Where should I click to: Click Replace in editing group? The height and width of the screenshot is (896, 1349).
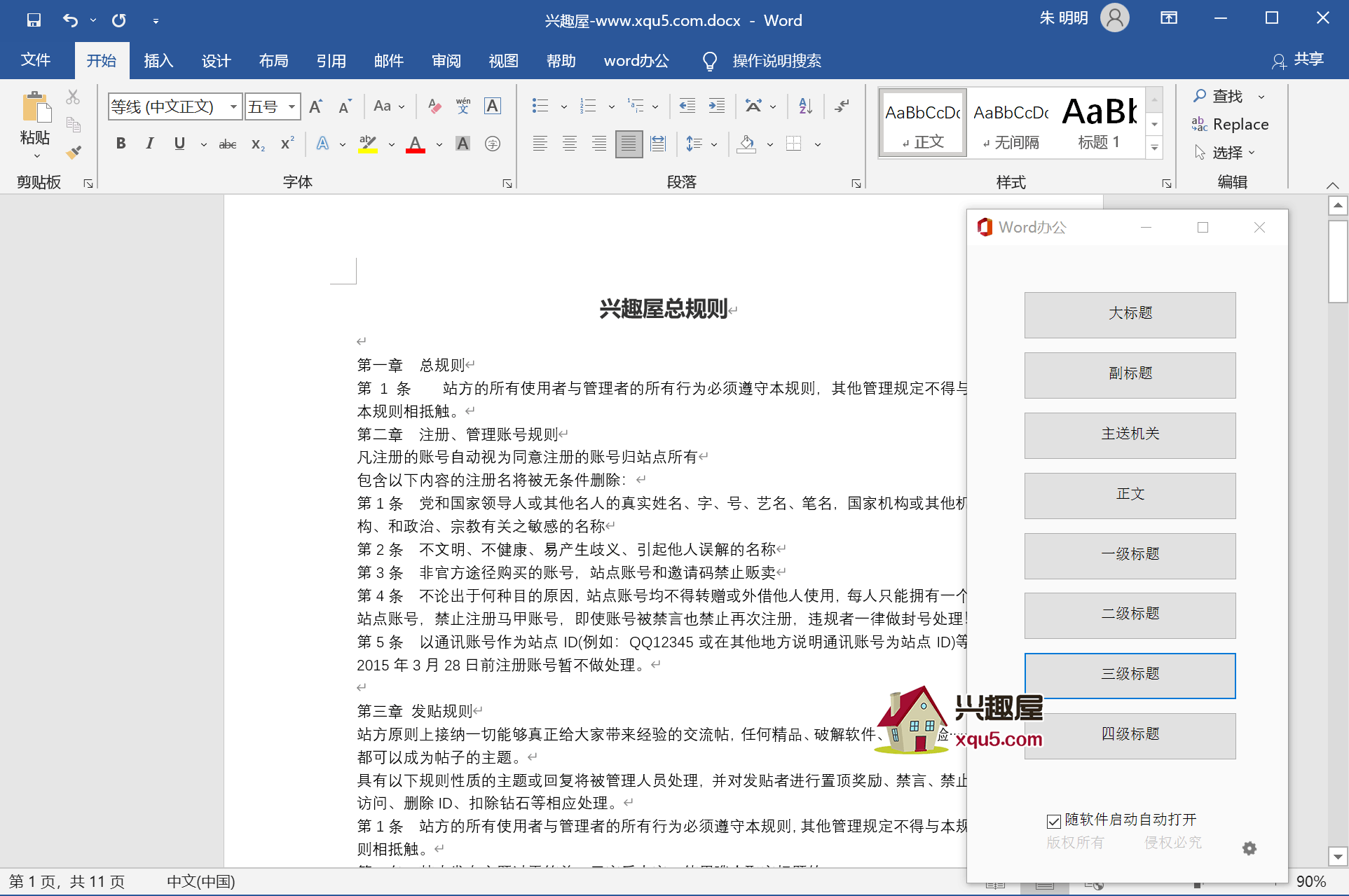(1231, 124)
